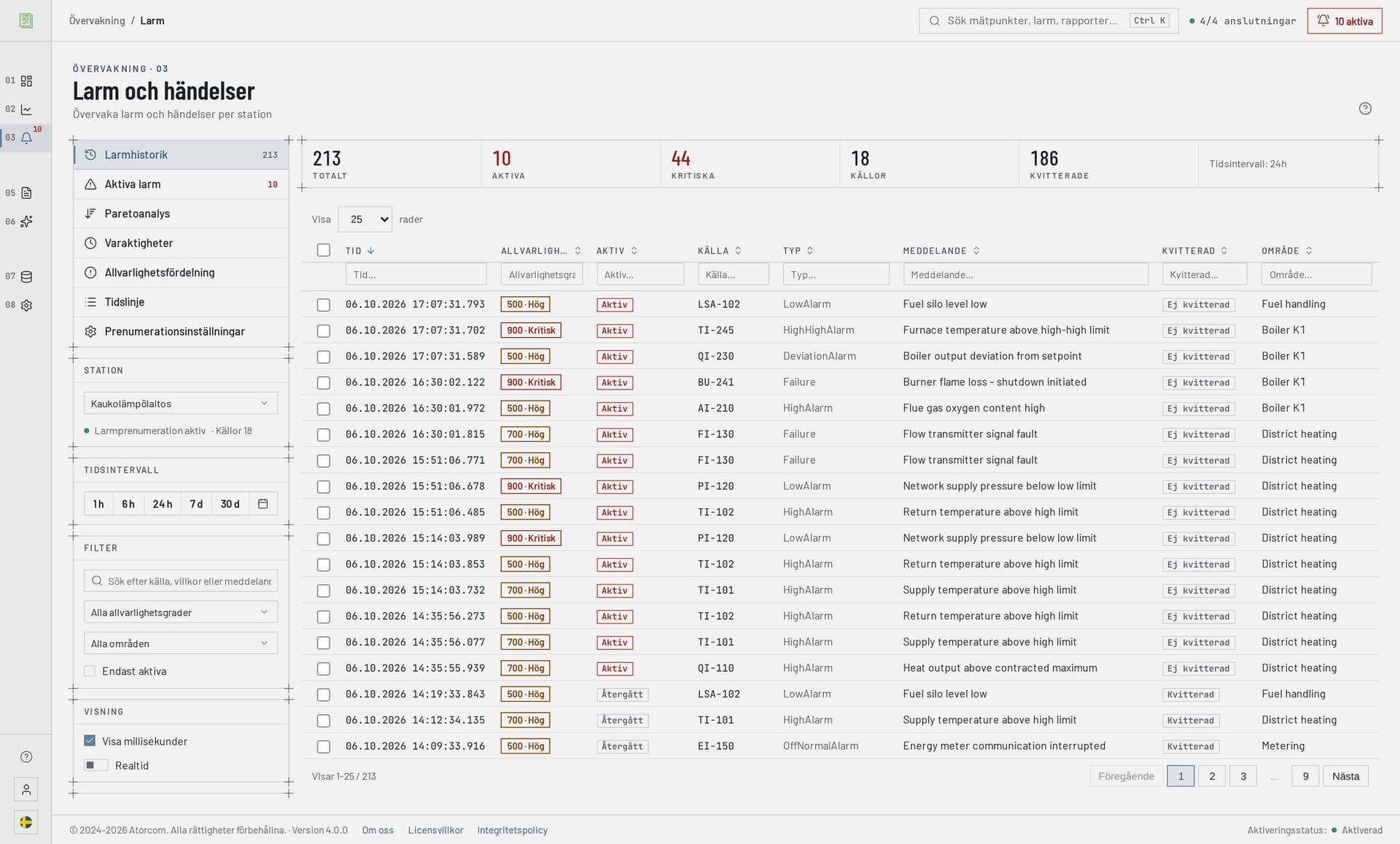
Task: Click the global search field
Action: pos(1049,21)
